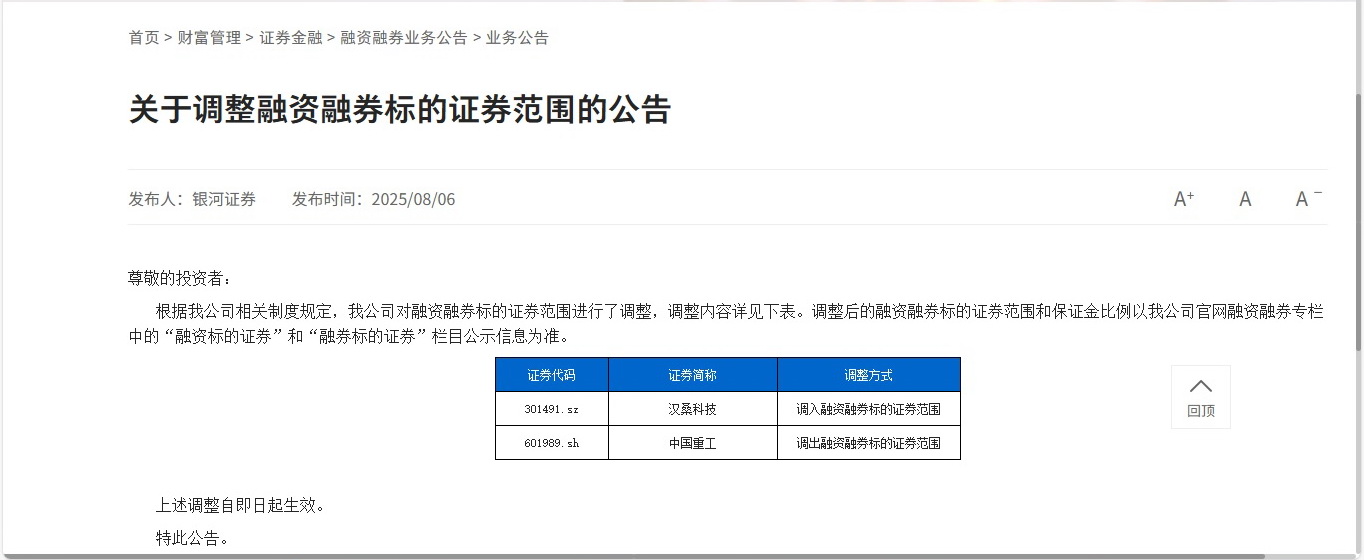
Task: Select cell 调出融资融券标的证券范围
Action: 869,443
